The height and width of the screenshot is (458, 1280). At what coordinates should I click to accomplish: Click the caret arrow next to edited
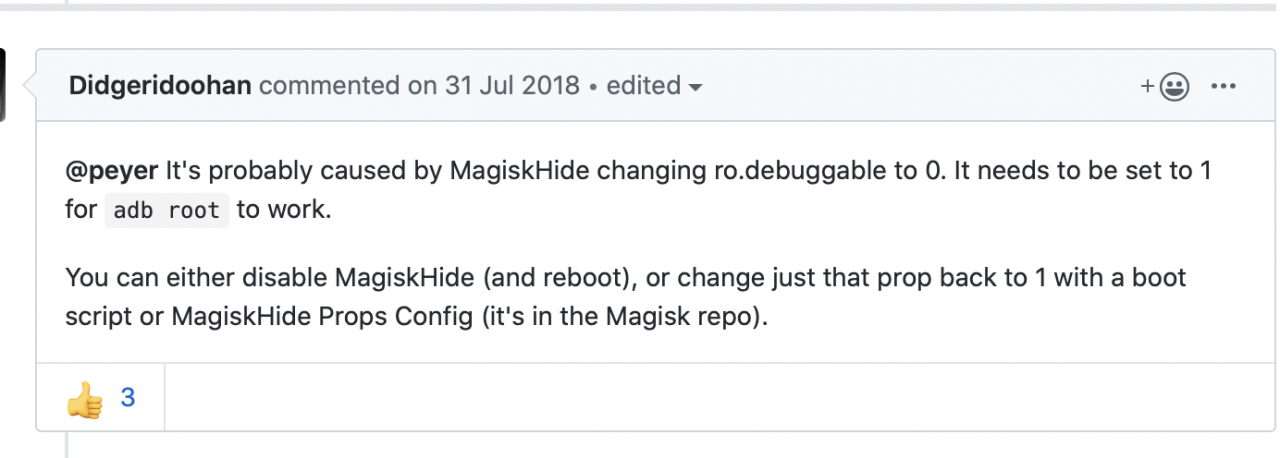coord(695,87)
